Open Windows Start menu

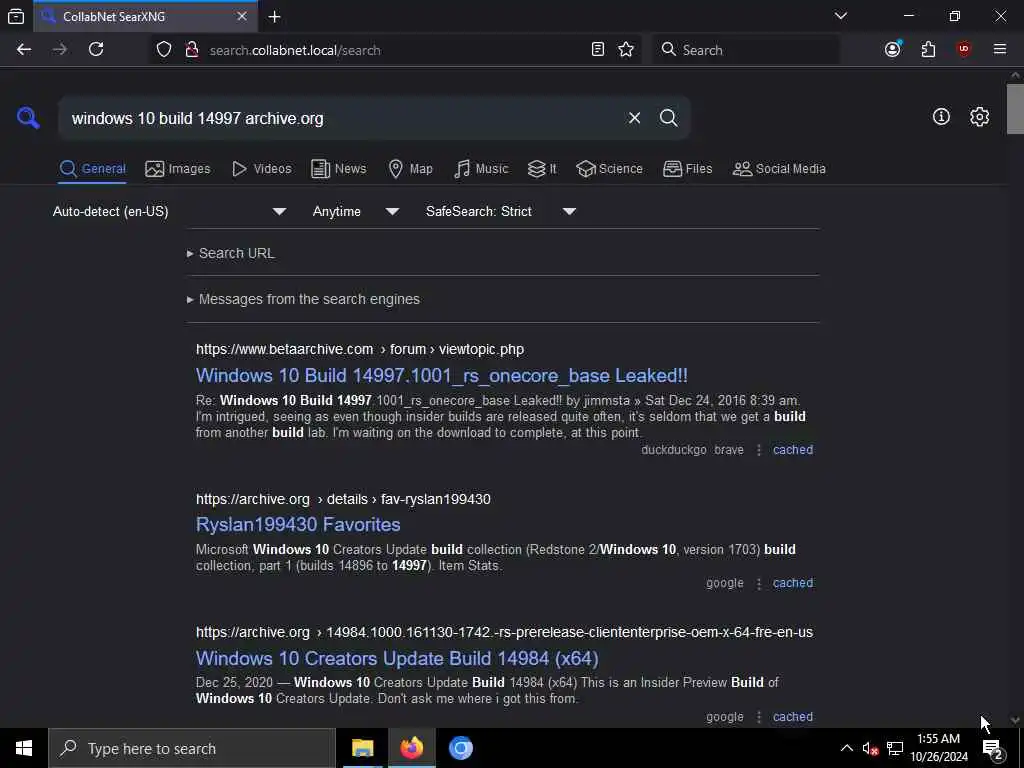pos(24,748)
